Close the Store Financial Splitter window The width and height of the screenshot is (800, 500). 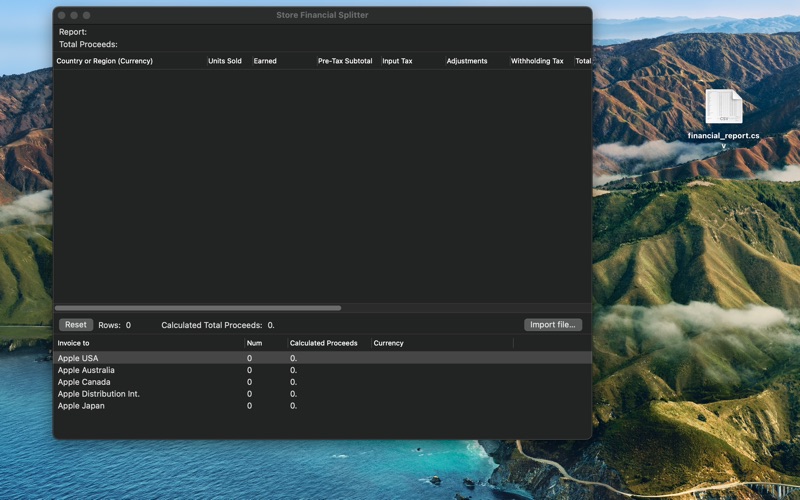(62, 15)
